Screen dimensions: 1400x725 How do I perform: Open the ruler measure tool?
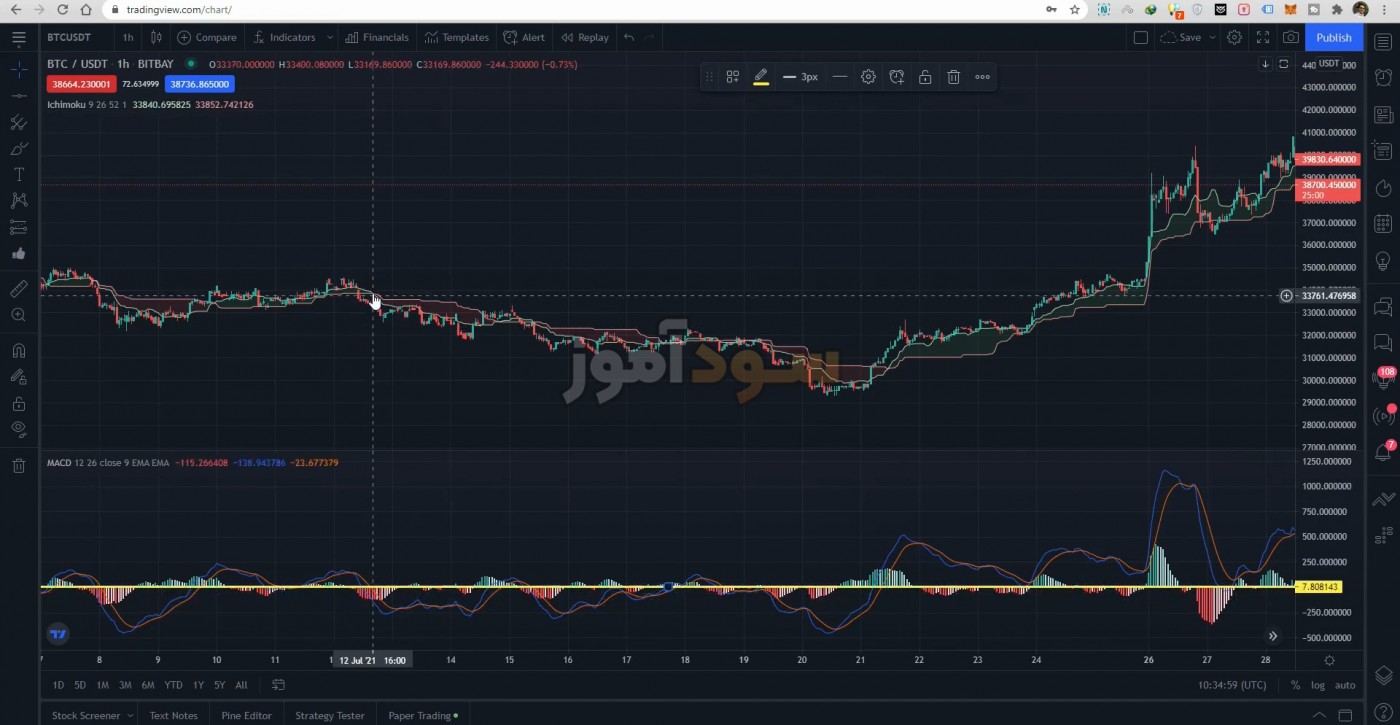pyautogui.click(x=18, y=289)
